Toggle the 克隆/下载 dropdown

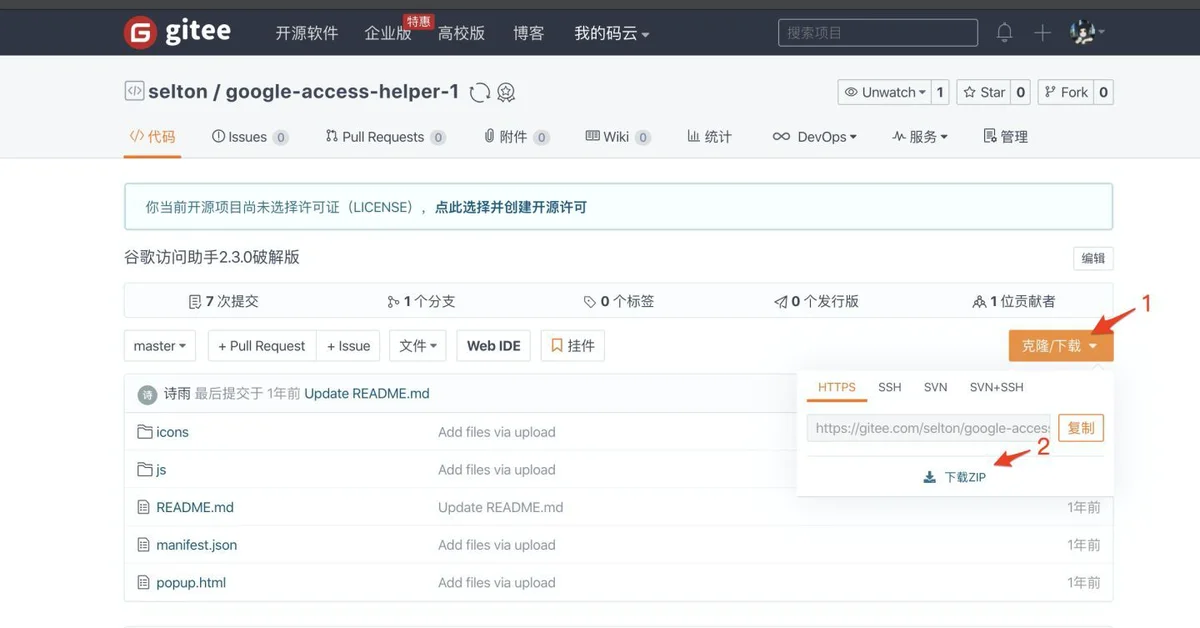pos(1060,346)
